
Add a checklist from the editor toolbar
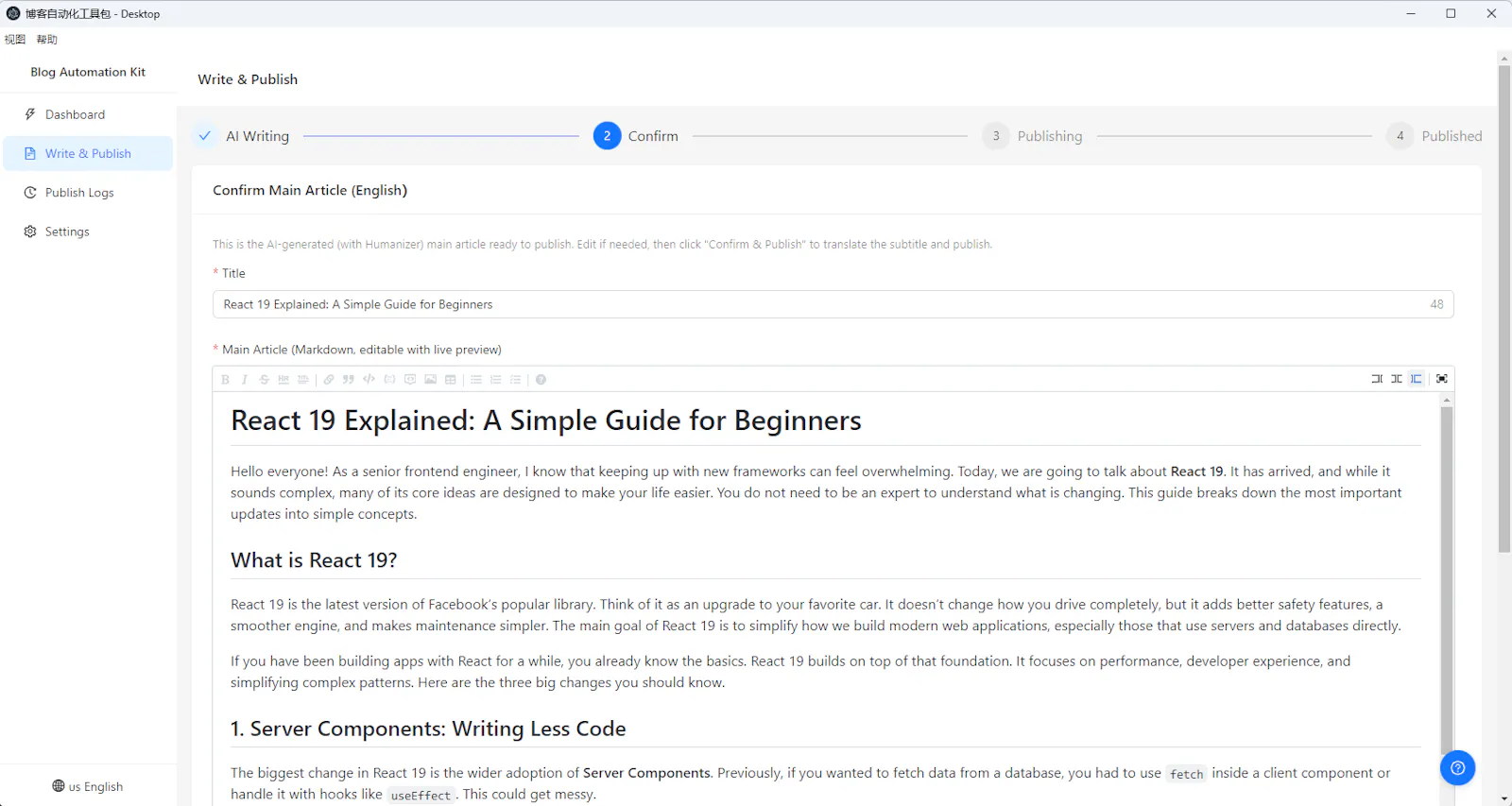(516, 380)
